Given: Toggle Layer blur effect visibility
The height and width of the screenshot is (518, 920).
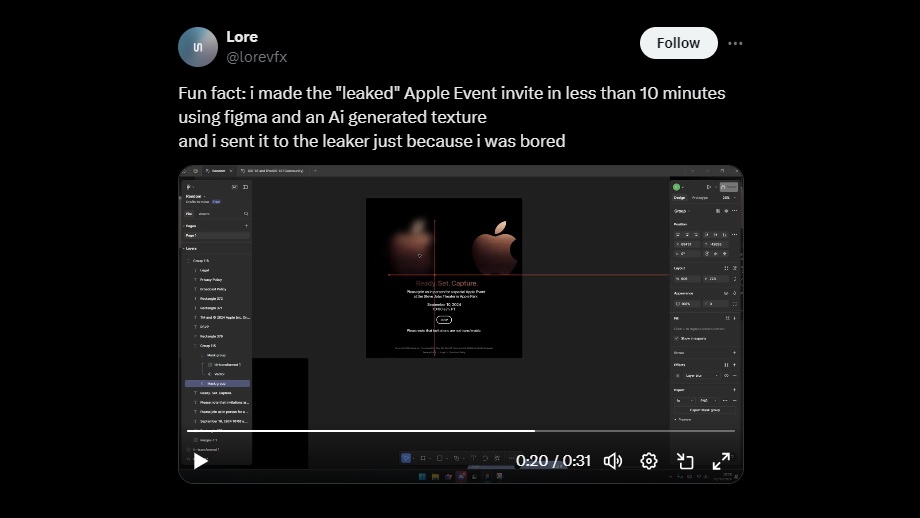Looking at the screenshot, I should pos(726,375).
